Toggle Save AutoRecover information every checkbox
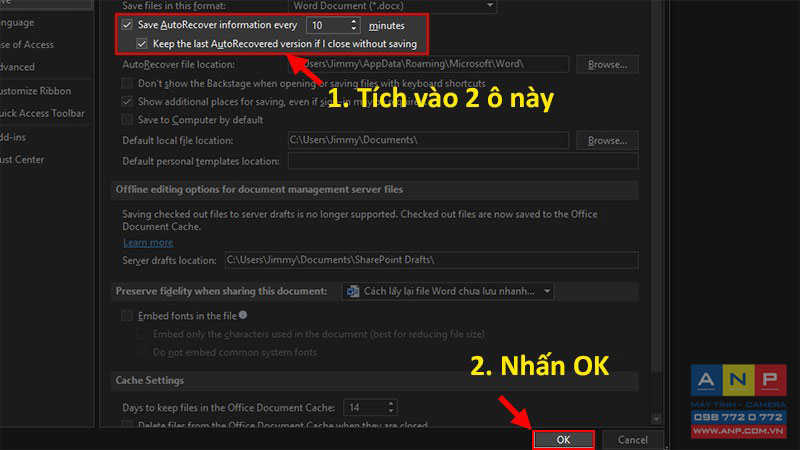 pos(127,24)
